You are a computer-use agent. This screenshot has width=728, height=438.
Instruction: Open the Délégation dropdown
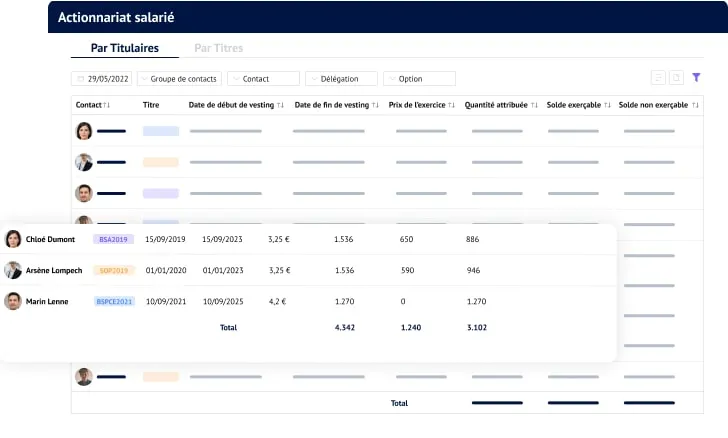pyautogui.click(x=341, y=78)
